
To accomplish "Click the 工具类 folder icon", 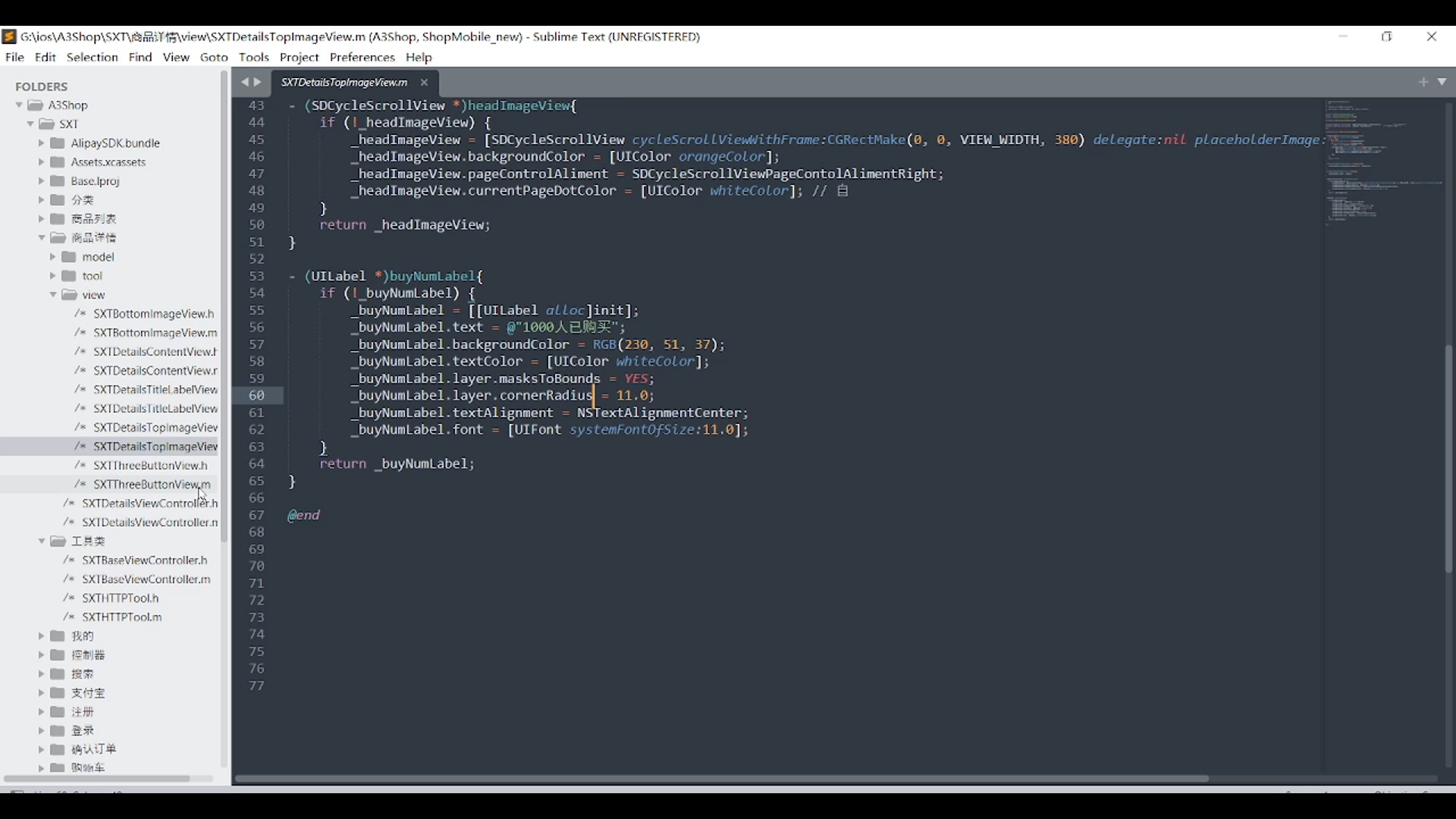I will tap(58, 541).
